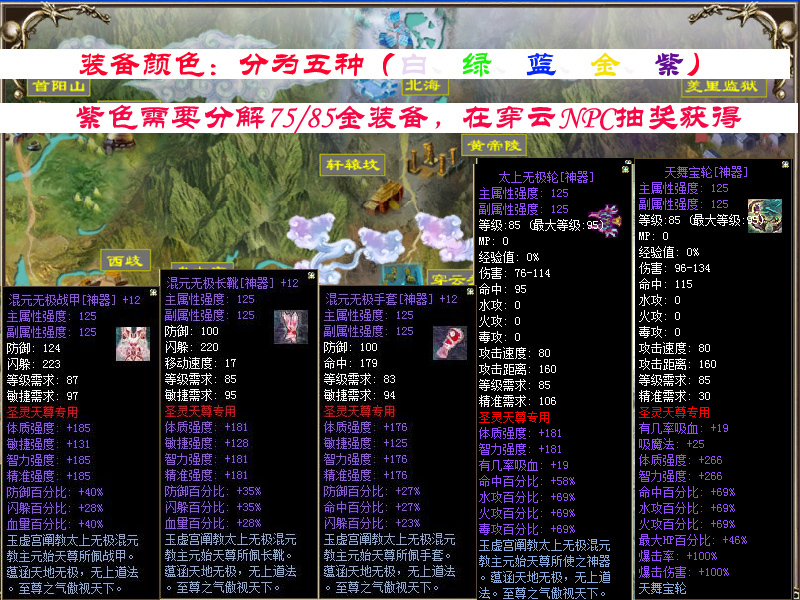The height and width of the screenshot is (600, 800).
Task: Click 命中百分比: +58% line
Action: click(527, 481)
